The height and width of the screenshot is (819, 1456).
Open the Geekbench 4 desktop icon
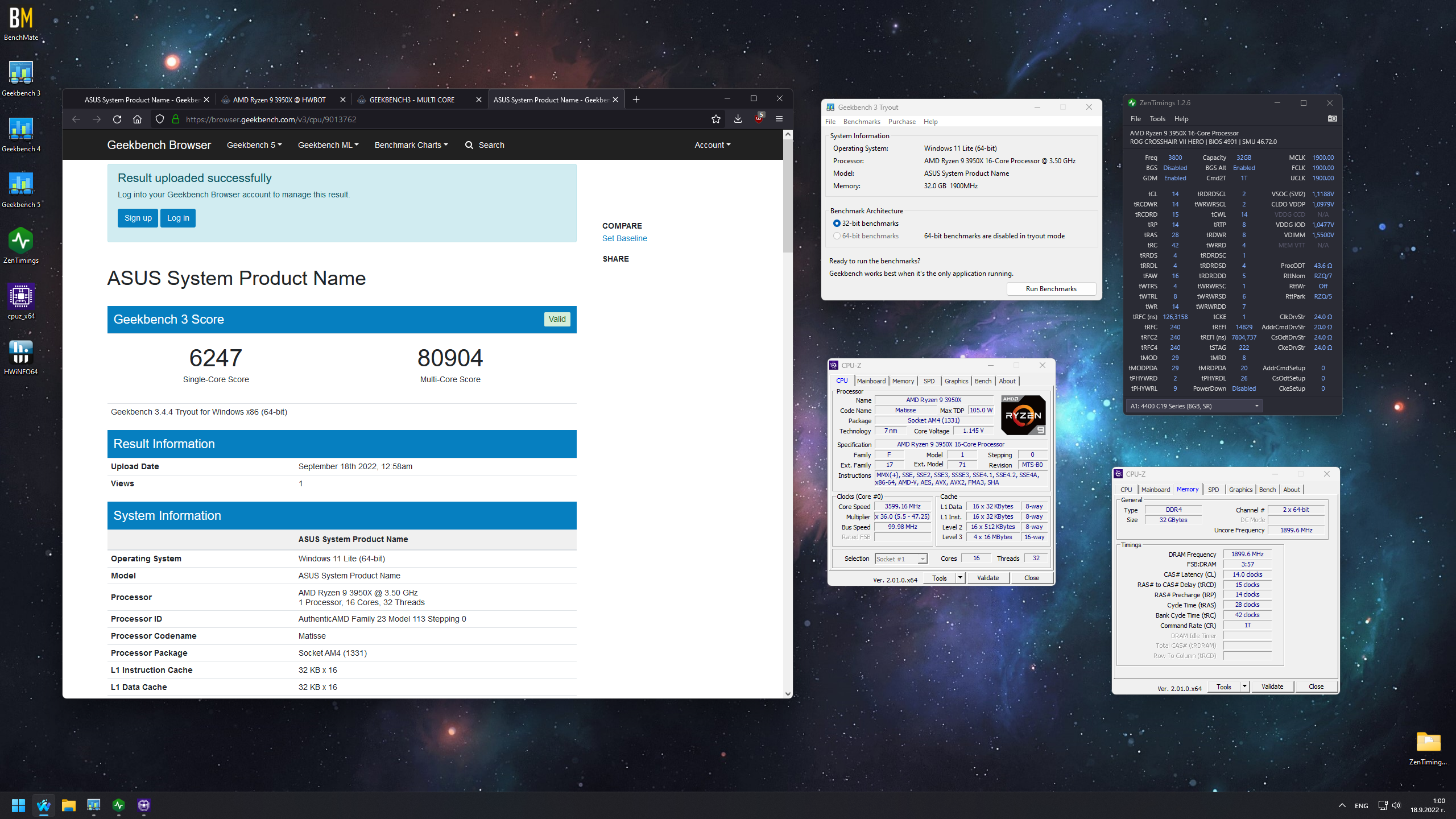pos(21,134)
